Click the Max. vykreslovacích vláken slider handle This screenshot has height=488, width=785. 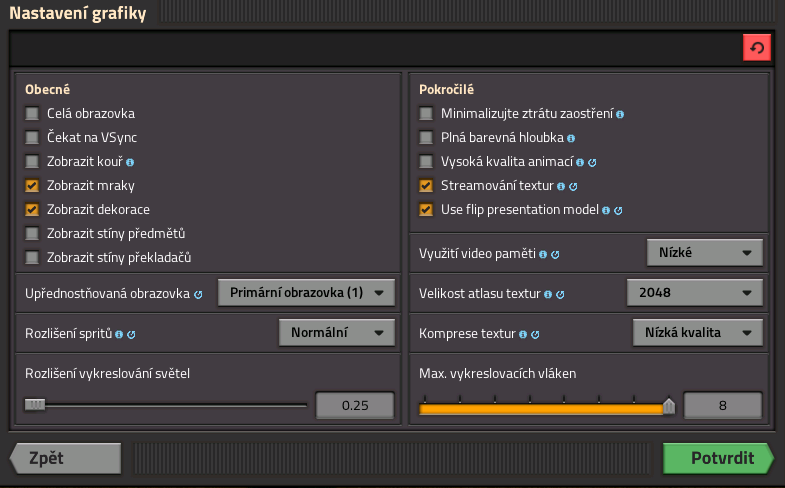(x=669, y=406)
